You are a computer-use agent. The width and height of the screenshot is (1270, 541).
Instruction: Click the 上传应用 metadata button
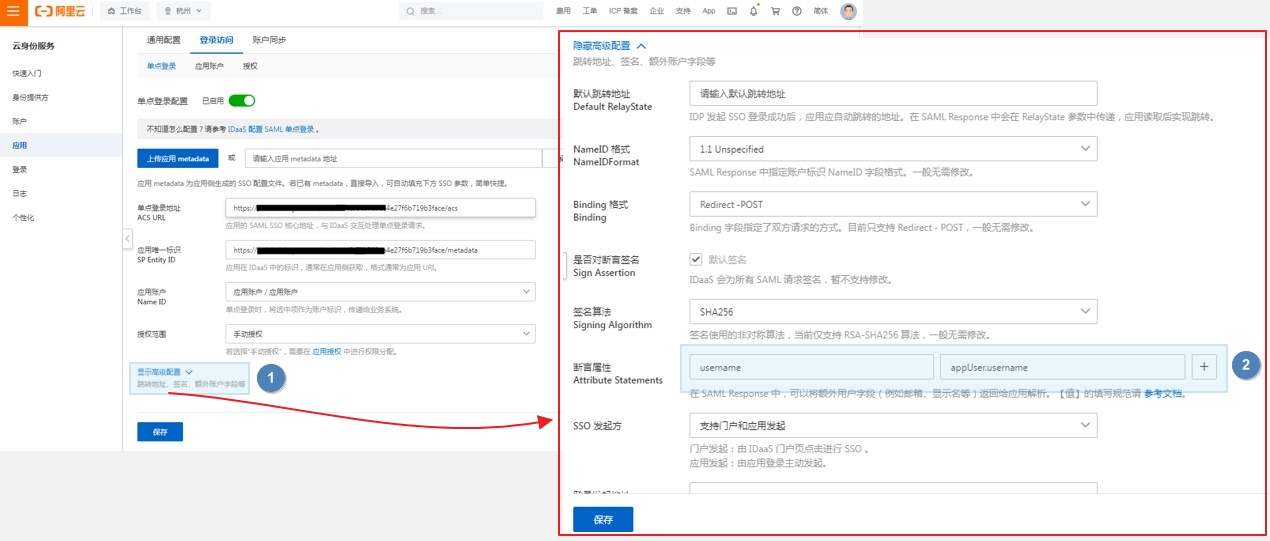(x=176, y=158)
